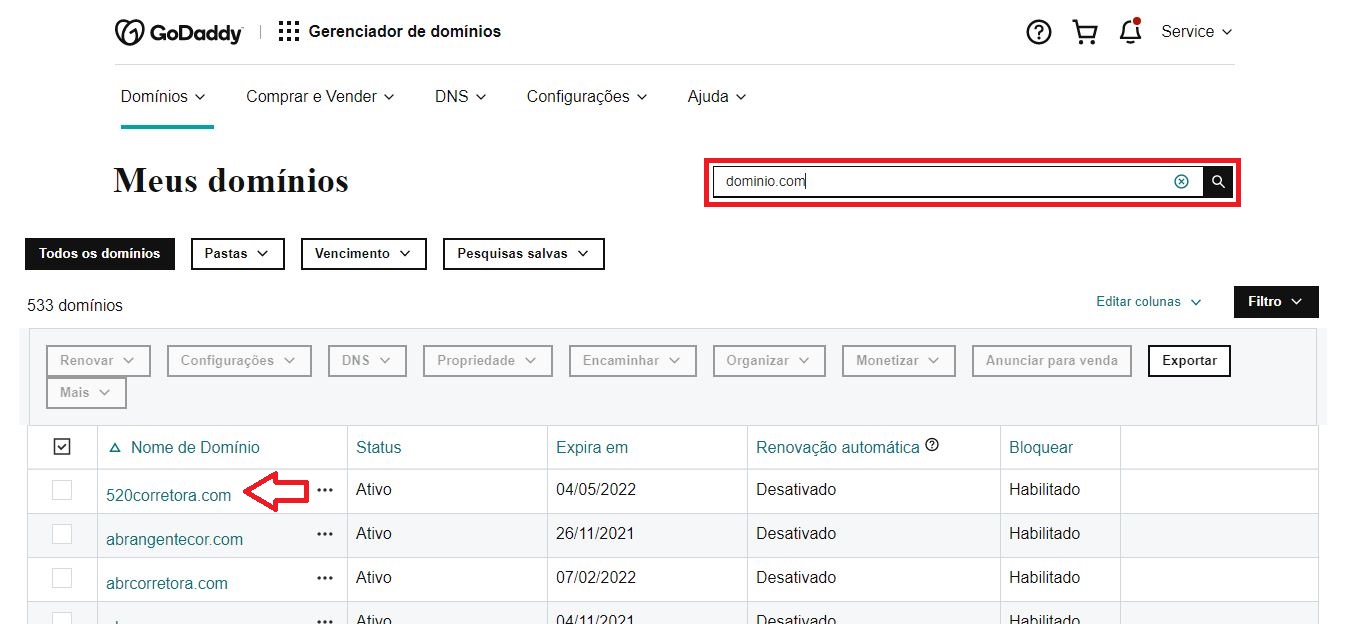Expand the Filtro dropdown
The image size is (1348, 624).
click(x=1275, y=302)
